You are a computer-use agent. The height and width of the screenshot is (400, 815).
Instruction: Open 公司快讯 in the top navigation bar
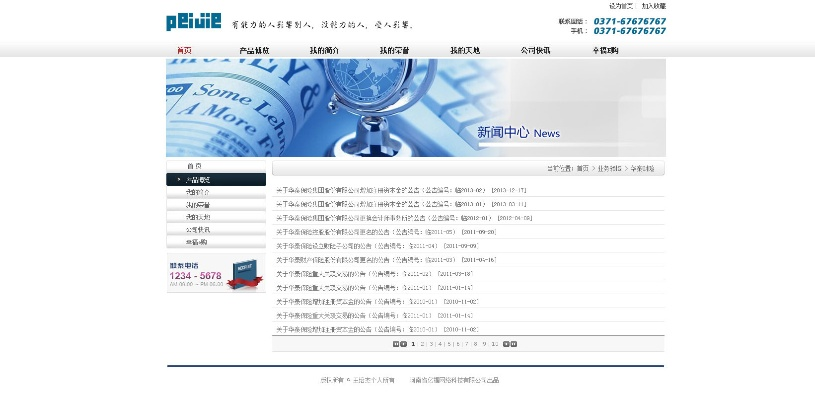click(x=535, y=50)
